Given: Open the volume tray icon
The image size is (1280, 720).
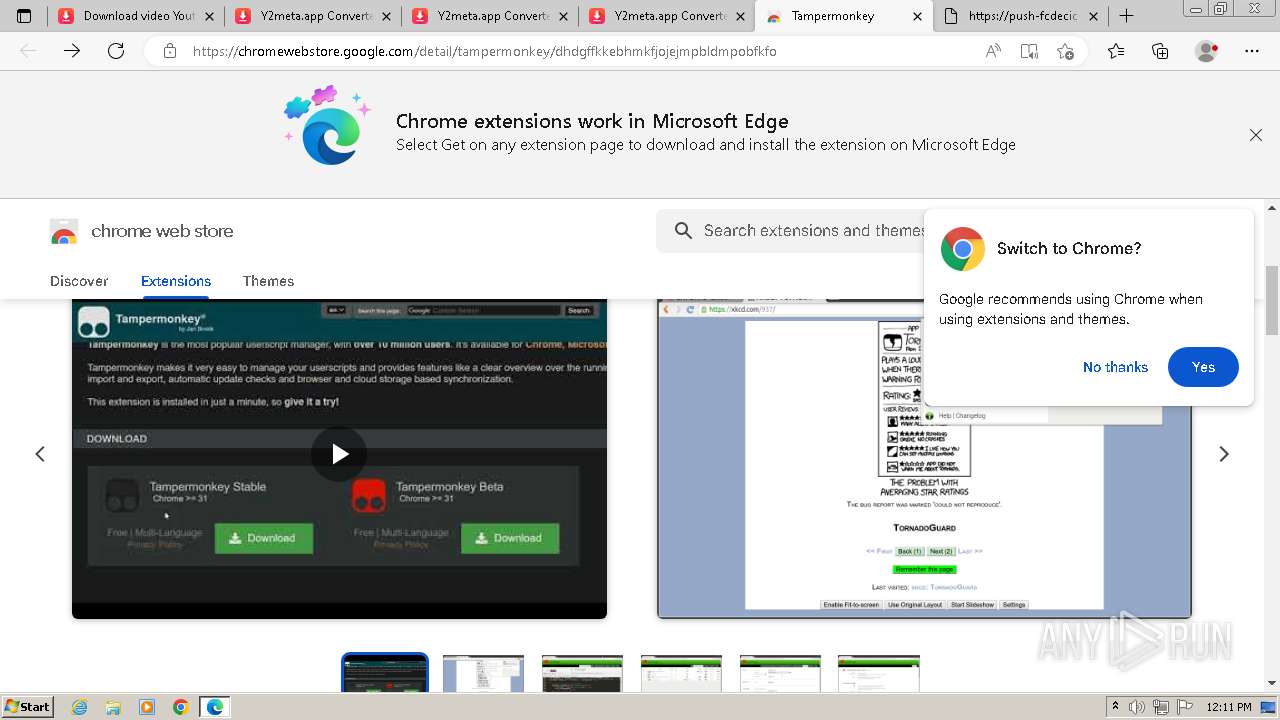Looking at the screenshot, I should (1139, 707).
